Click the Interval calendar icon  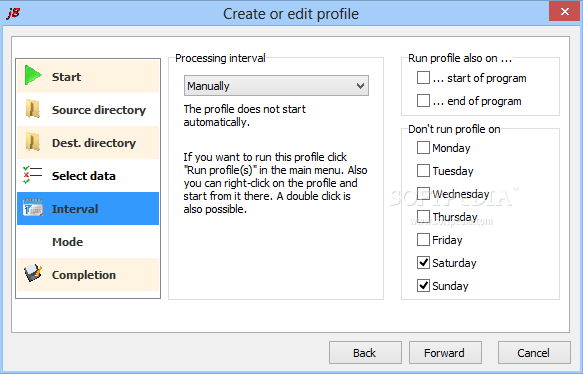[33, 208]
